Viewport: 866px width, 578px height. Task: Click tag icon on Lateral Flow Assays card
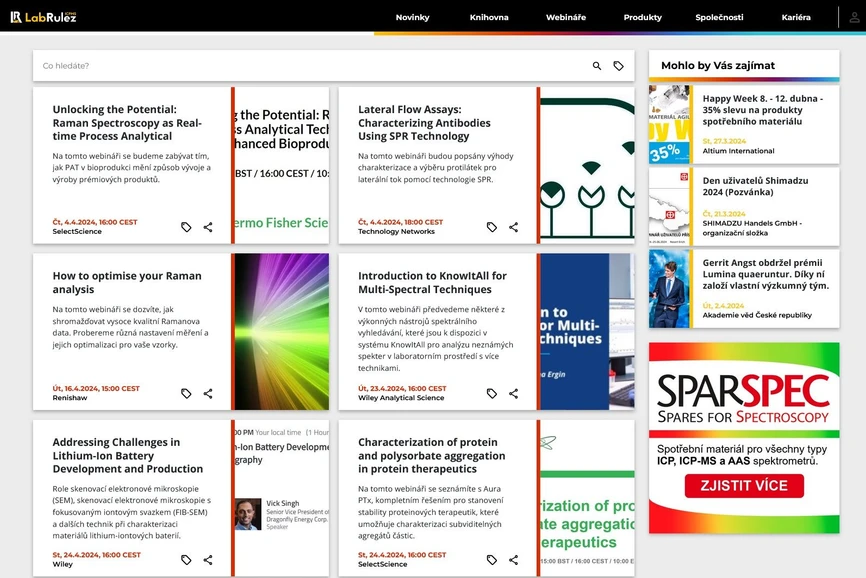tap(492, 227)
